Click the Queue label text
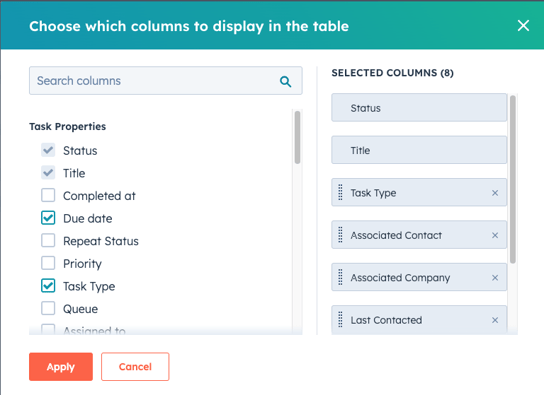The height and width of the screenshot is (395, 544). click(80, 309)
